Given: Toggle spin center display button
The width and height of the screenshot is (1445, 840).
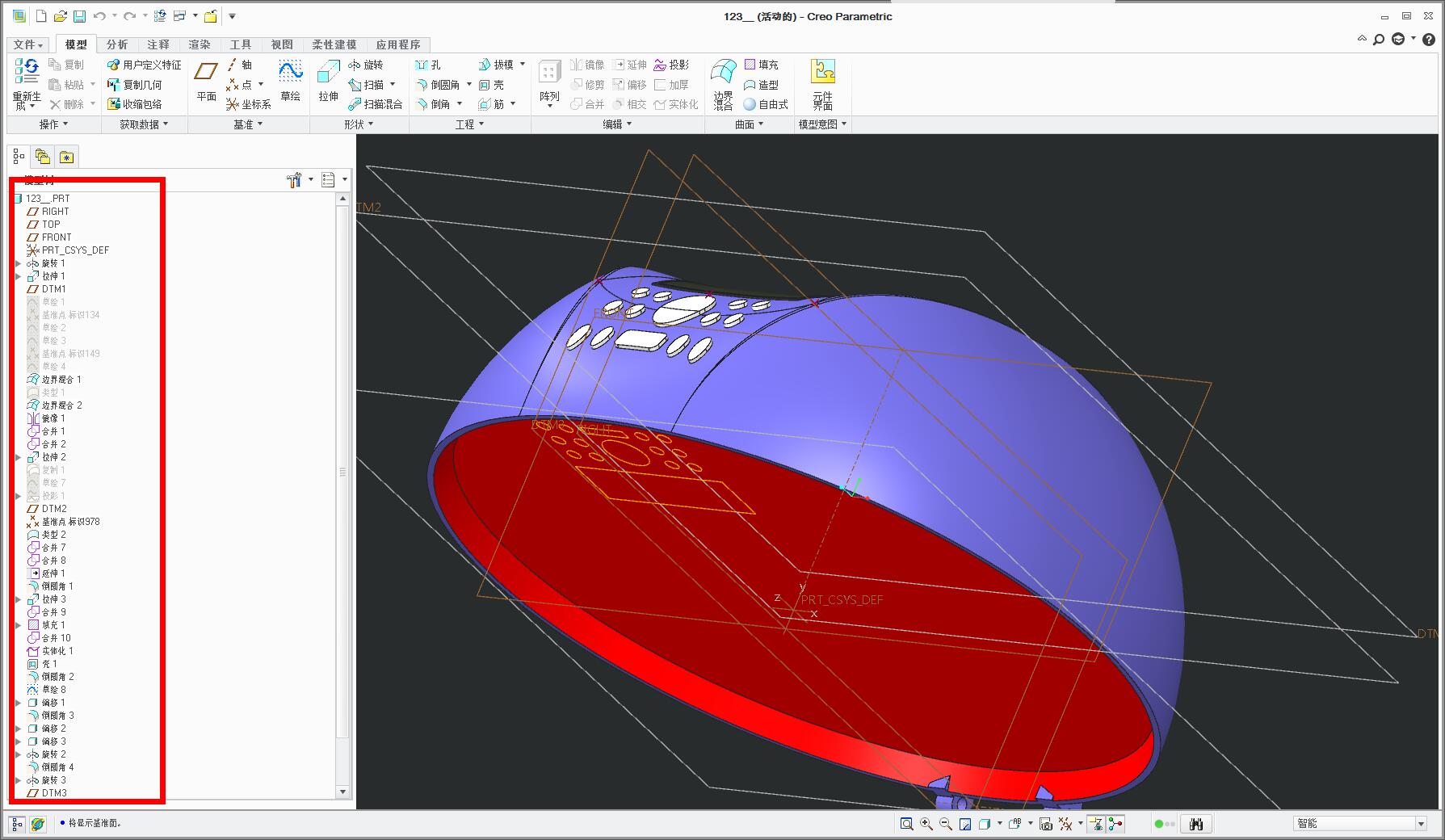Looking at the screenshot, I should click(1115, 824).
